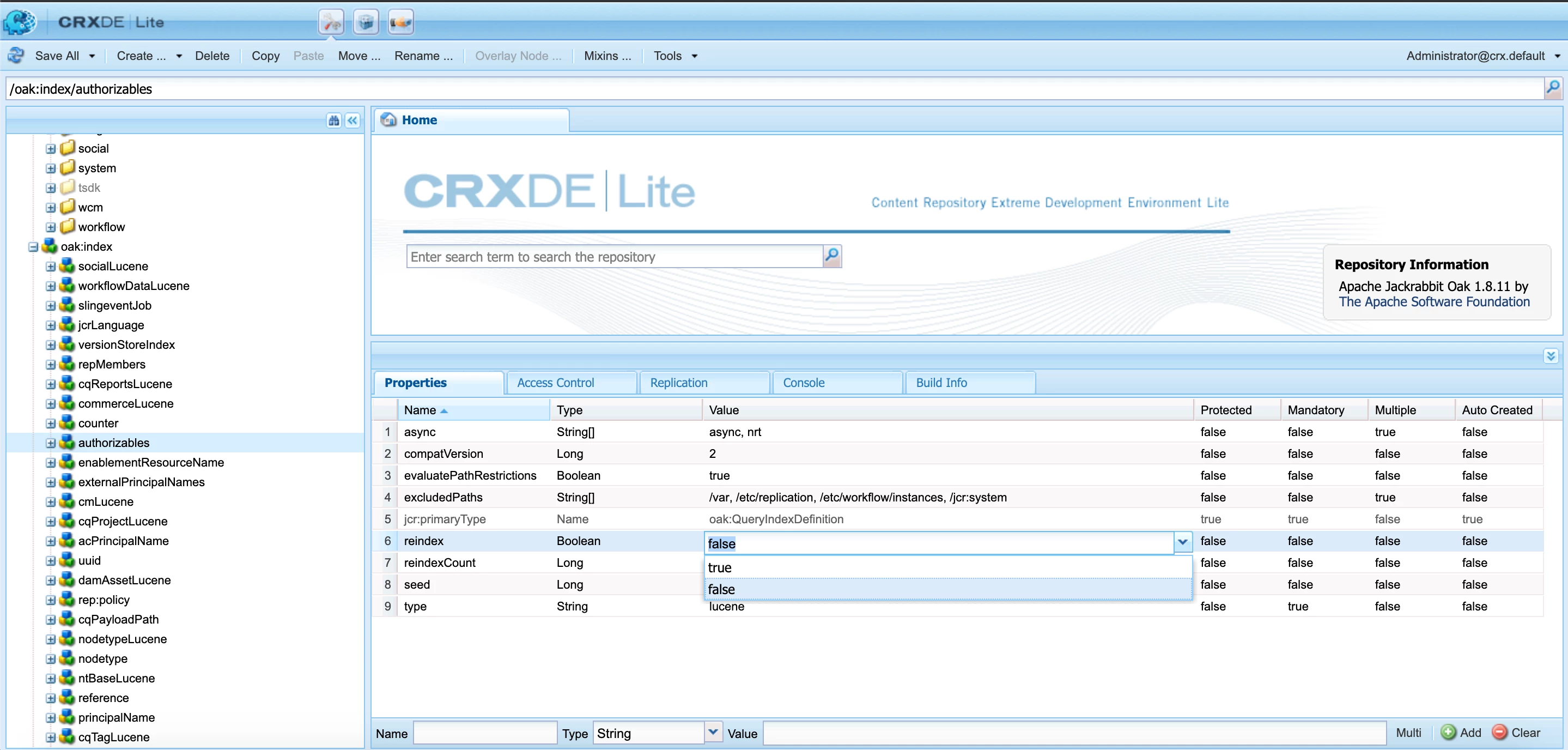This screenshot has width=1568, height=750.
Task: Click the package share connector icon
Action: click(400, 22)
